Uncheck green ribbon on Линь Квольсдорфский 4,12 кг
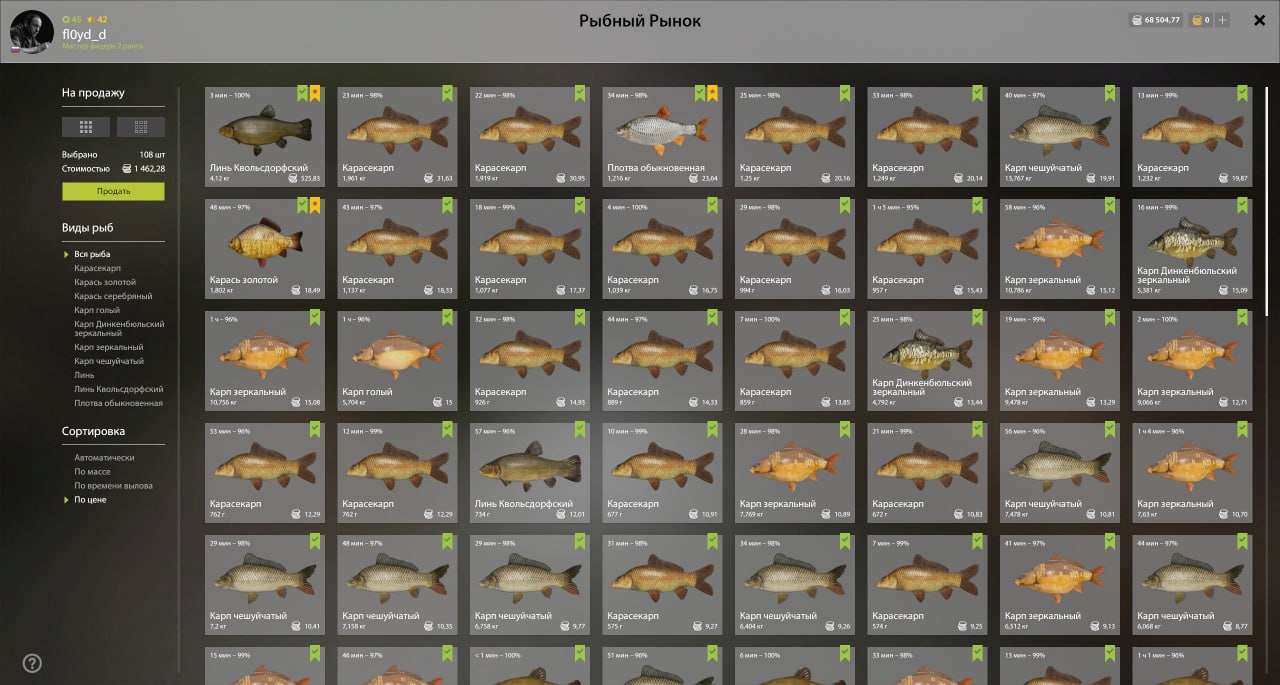The width and height of the screenshot is (1280, 685). 302,93
